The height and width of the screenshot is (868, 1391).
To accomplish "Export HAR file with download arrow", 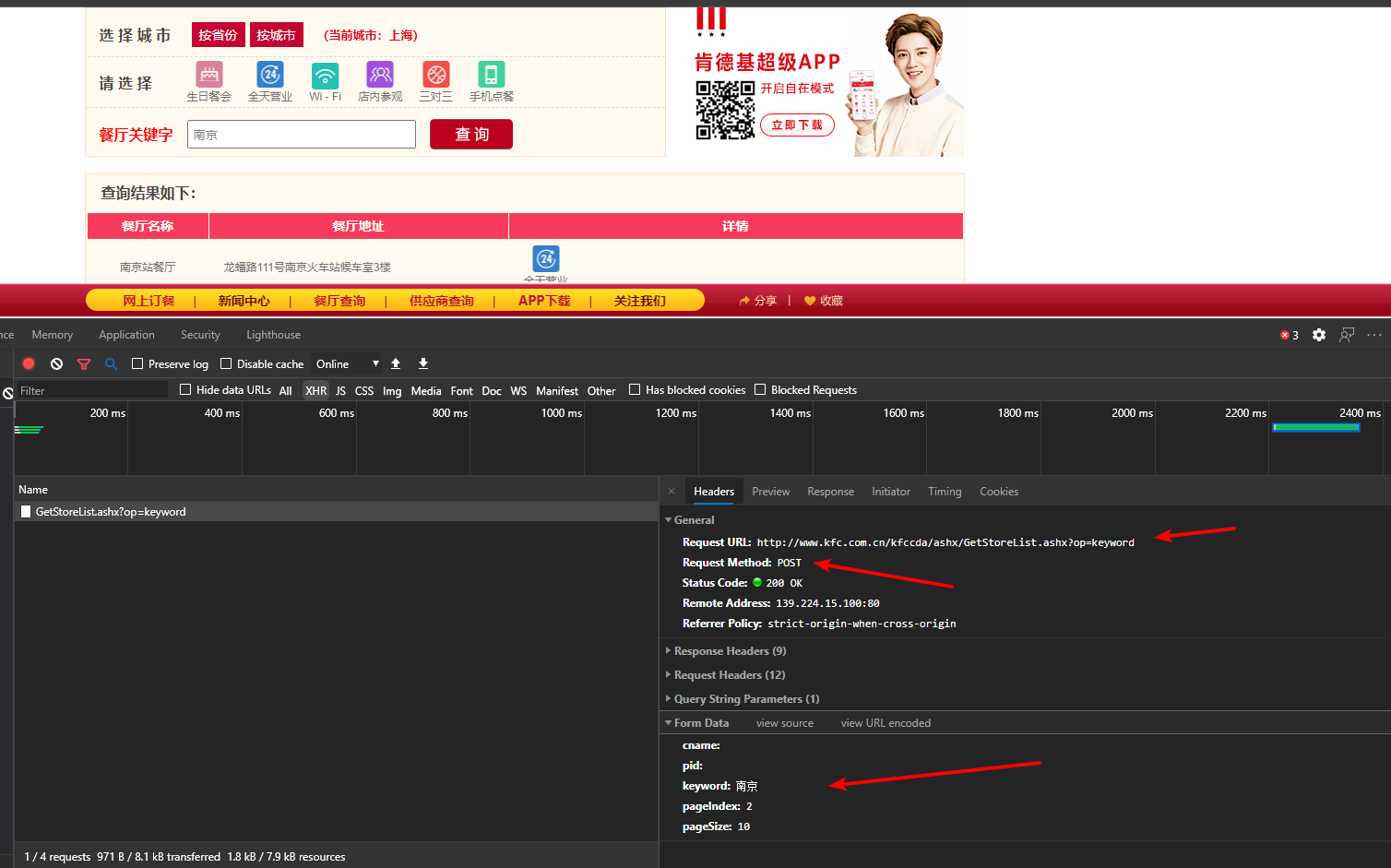I will (423, 363).
